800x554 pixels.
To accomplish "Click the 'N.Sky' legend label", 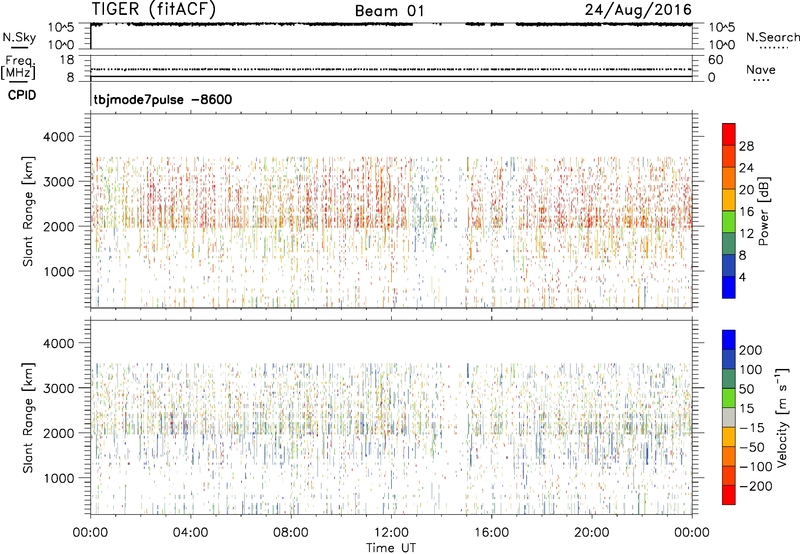I will (x=19, y=37).
